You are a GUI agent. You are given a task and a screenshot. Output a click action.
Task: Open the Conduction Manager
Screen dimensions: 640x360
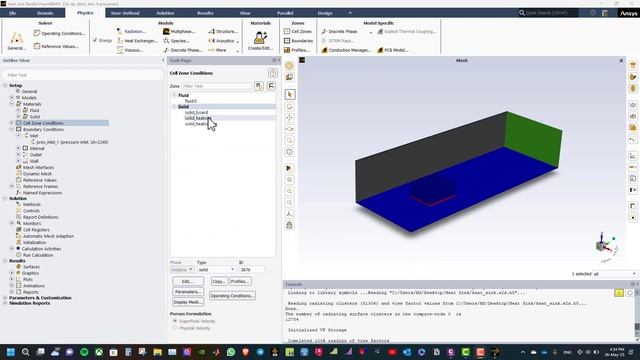(346, 50)
